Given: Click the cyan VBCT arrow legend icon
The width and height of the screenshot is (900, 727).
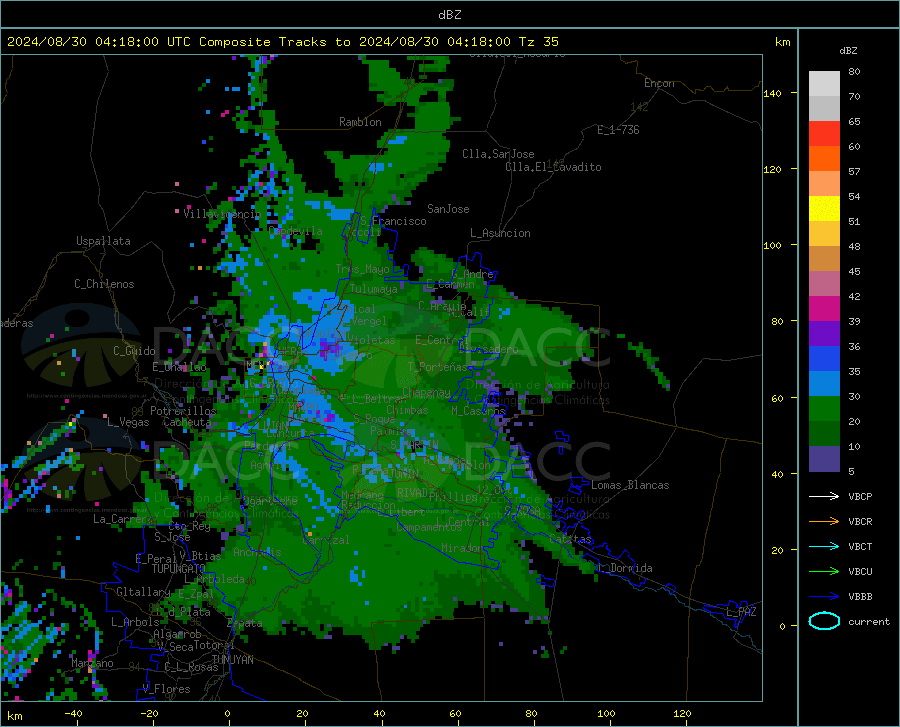Looking at the screenshot, I should tap(824, 546).
